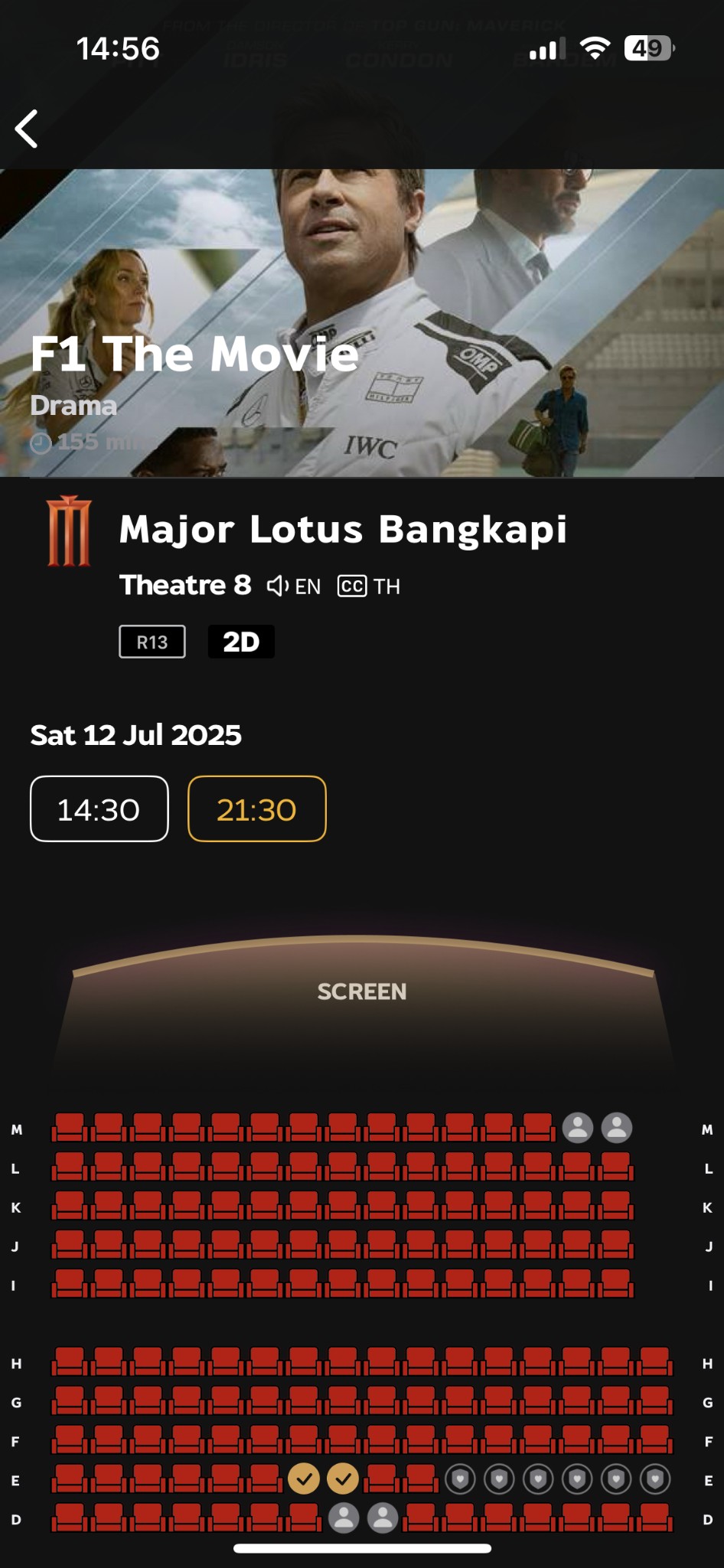Image resolution: width=724 pixels, height=1568 pixels.
Task: Select the leftmost seat in row M
Action: pos(70,1128)
